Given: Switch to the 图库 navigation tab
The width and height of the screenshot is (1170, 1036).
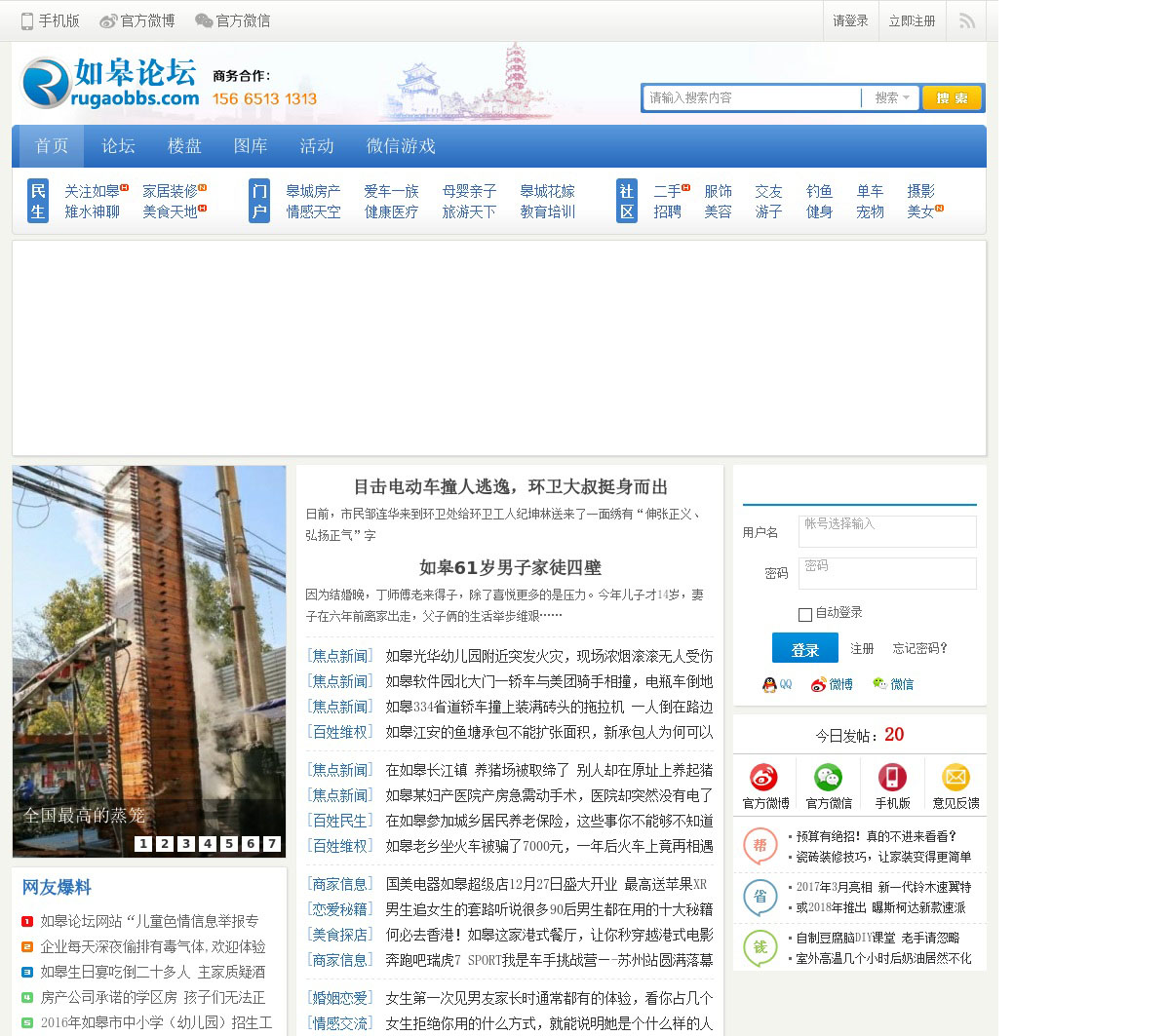Looking at the screenshot, I should coord(251,146).
